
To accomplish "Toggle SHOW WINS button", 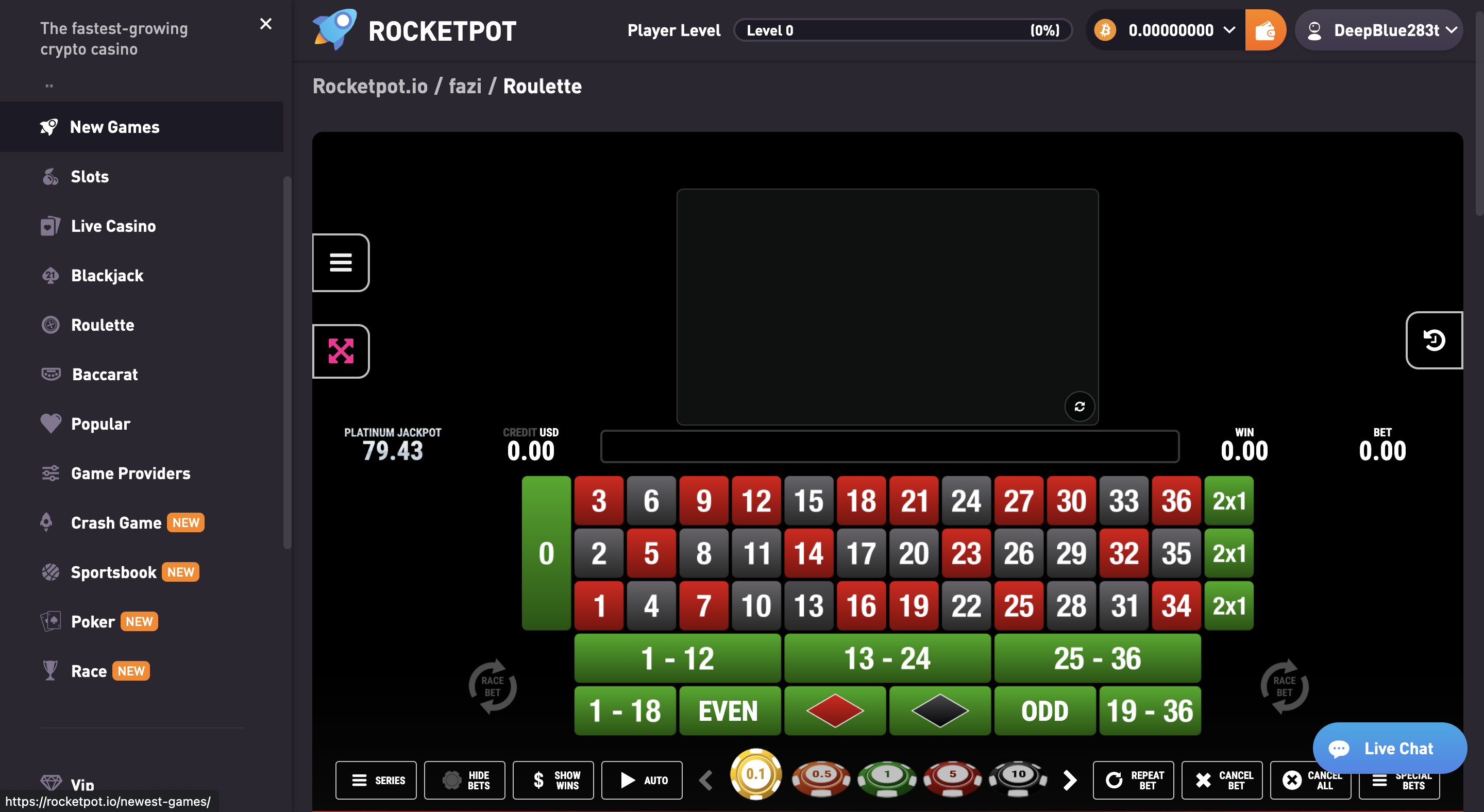I will 553,781.
